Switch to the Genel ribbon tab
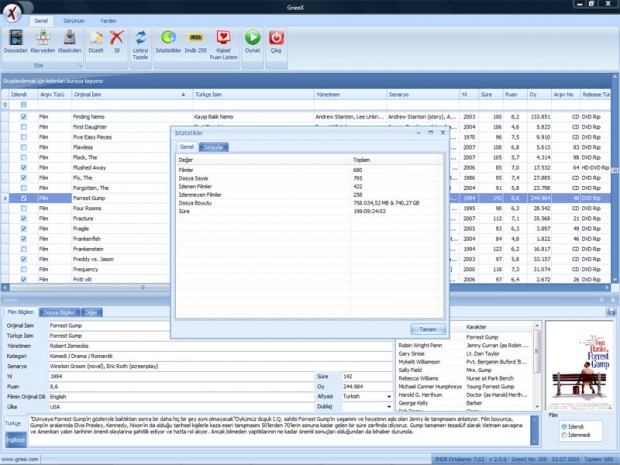 [x=41, y=21]
